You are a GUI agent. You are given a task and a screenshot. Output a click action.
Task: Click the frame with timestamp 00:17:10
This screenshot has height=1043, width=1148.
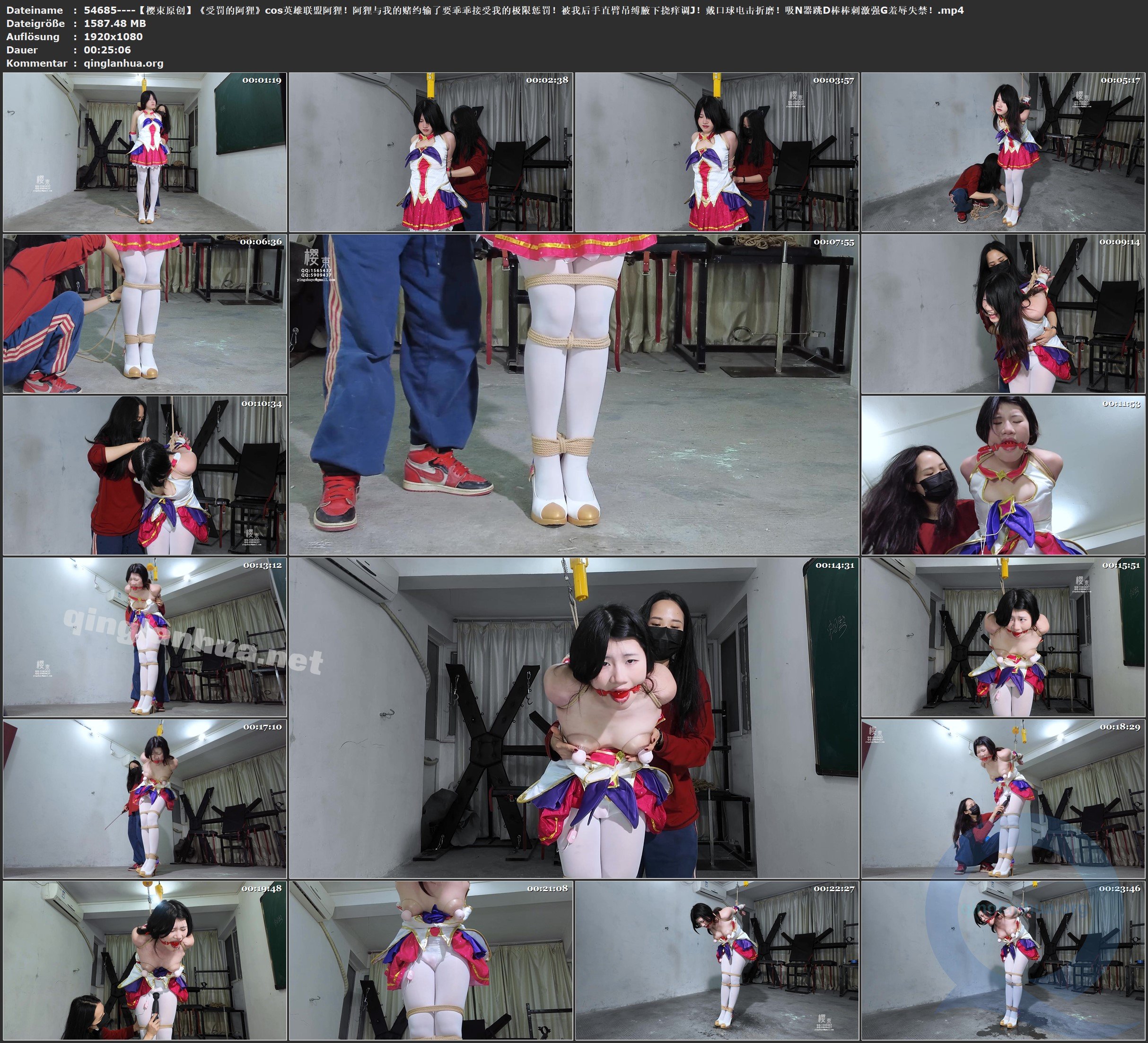tap(145, 799)
